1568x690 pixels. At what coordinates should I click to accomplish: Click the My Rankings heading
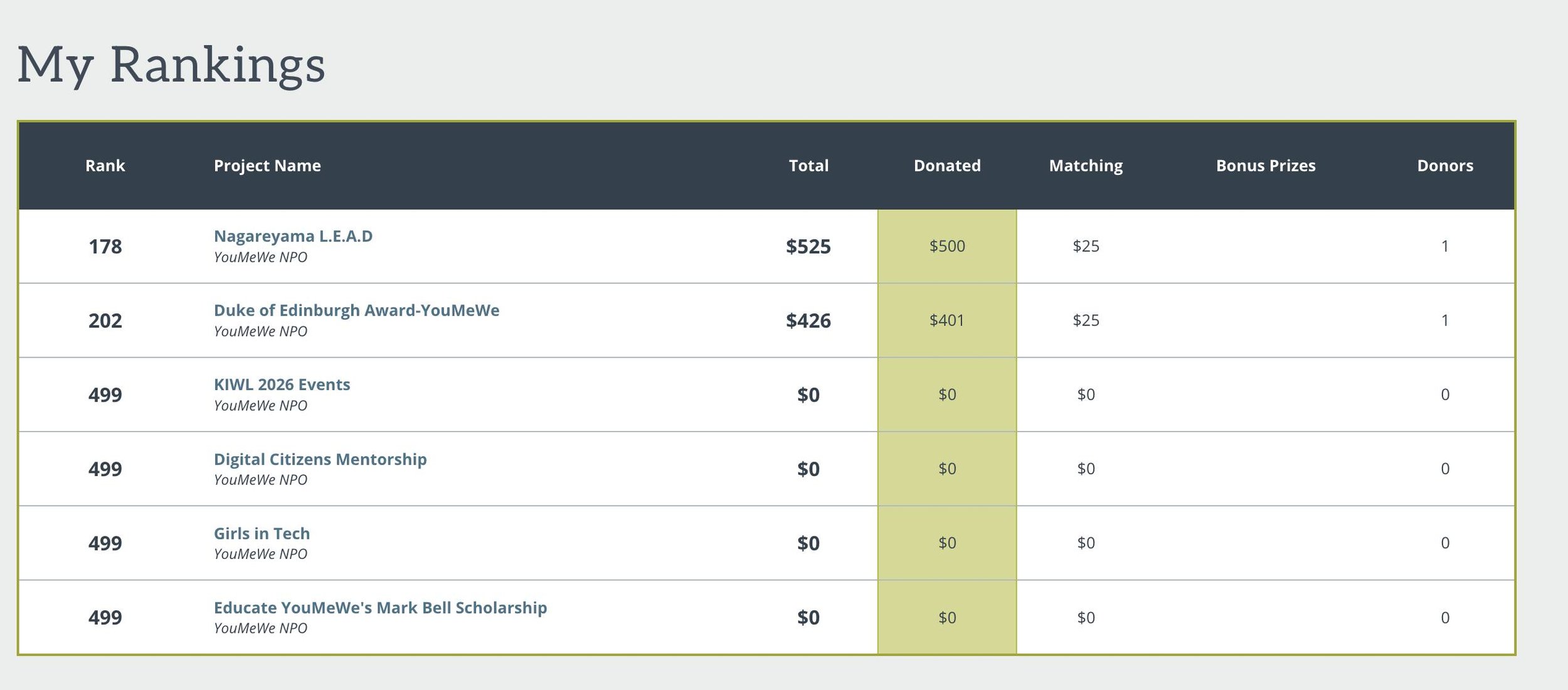171,65
